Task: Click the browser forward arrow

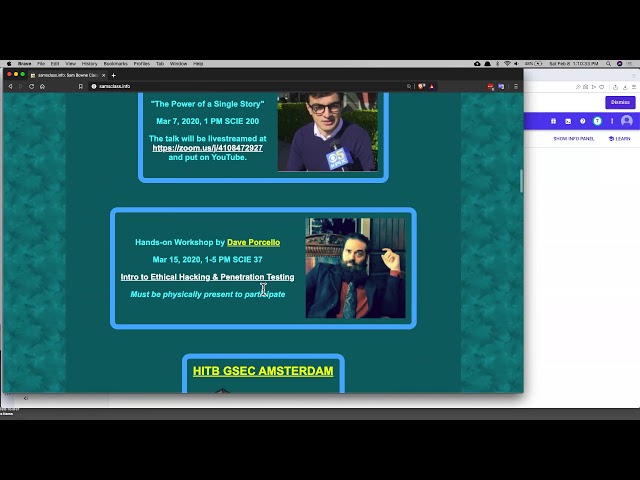Action: (21, 87)
